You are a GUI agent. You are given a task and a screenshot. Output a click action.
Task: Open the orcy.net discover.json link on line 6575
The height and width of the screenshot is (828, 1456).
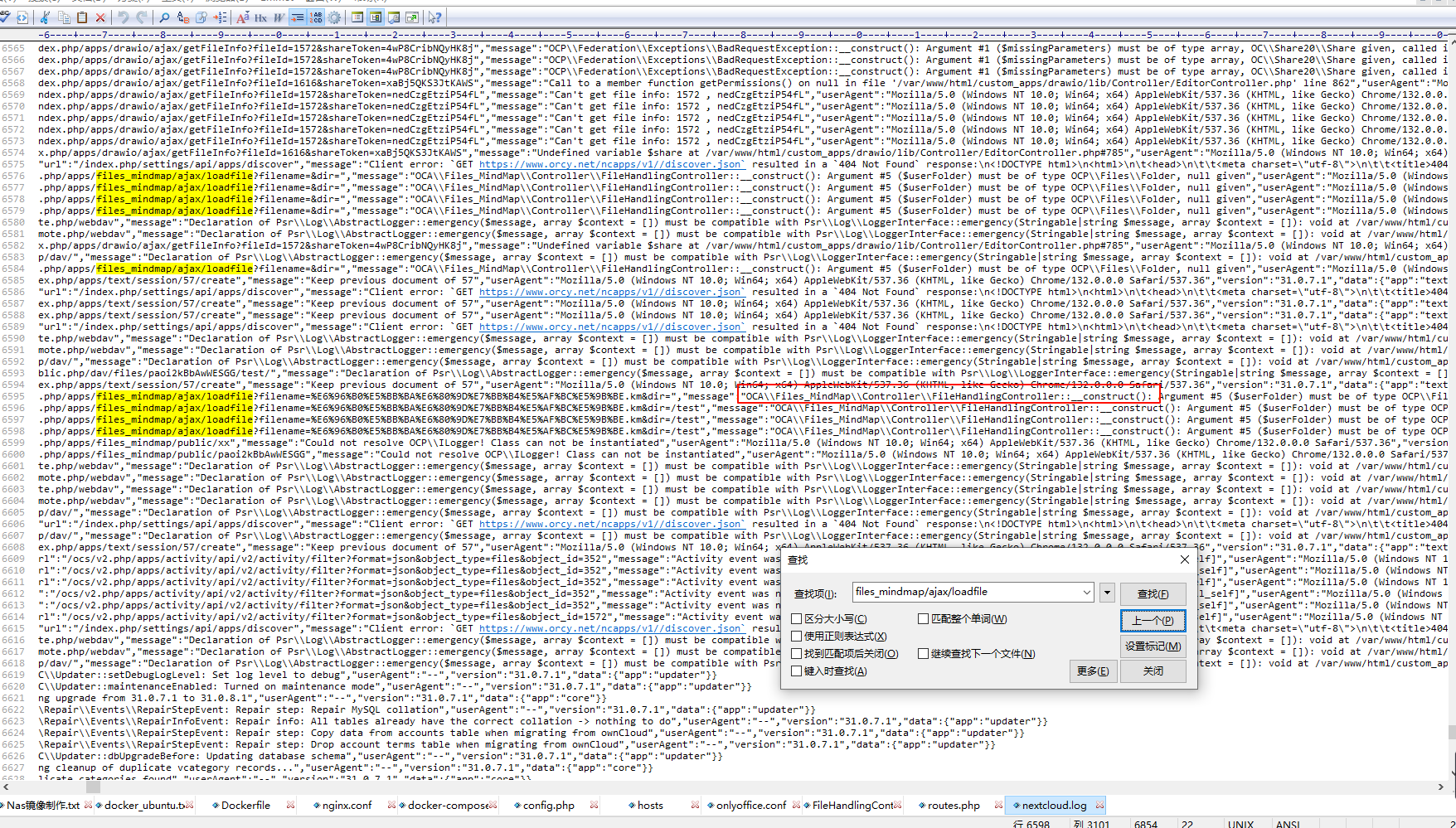click(611, 164)
